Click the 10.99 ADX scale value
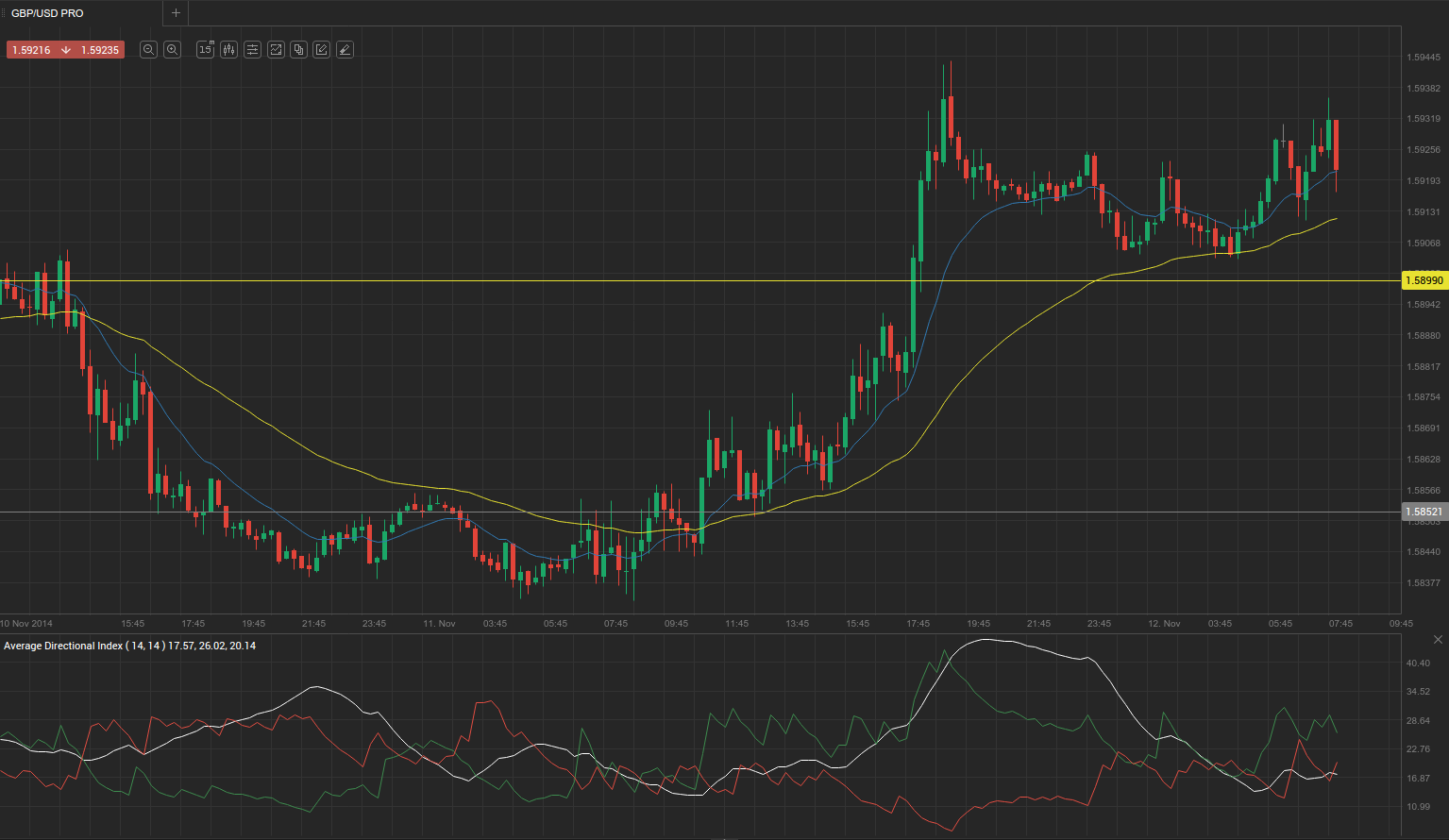 point(1418,807)
